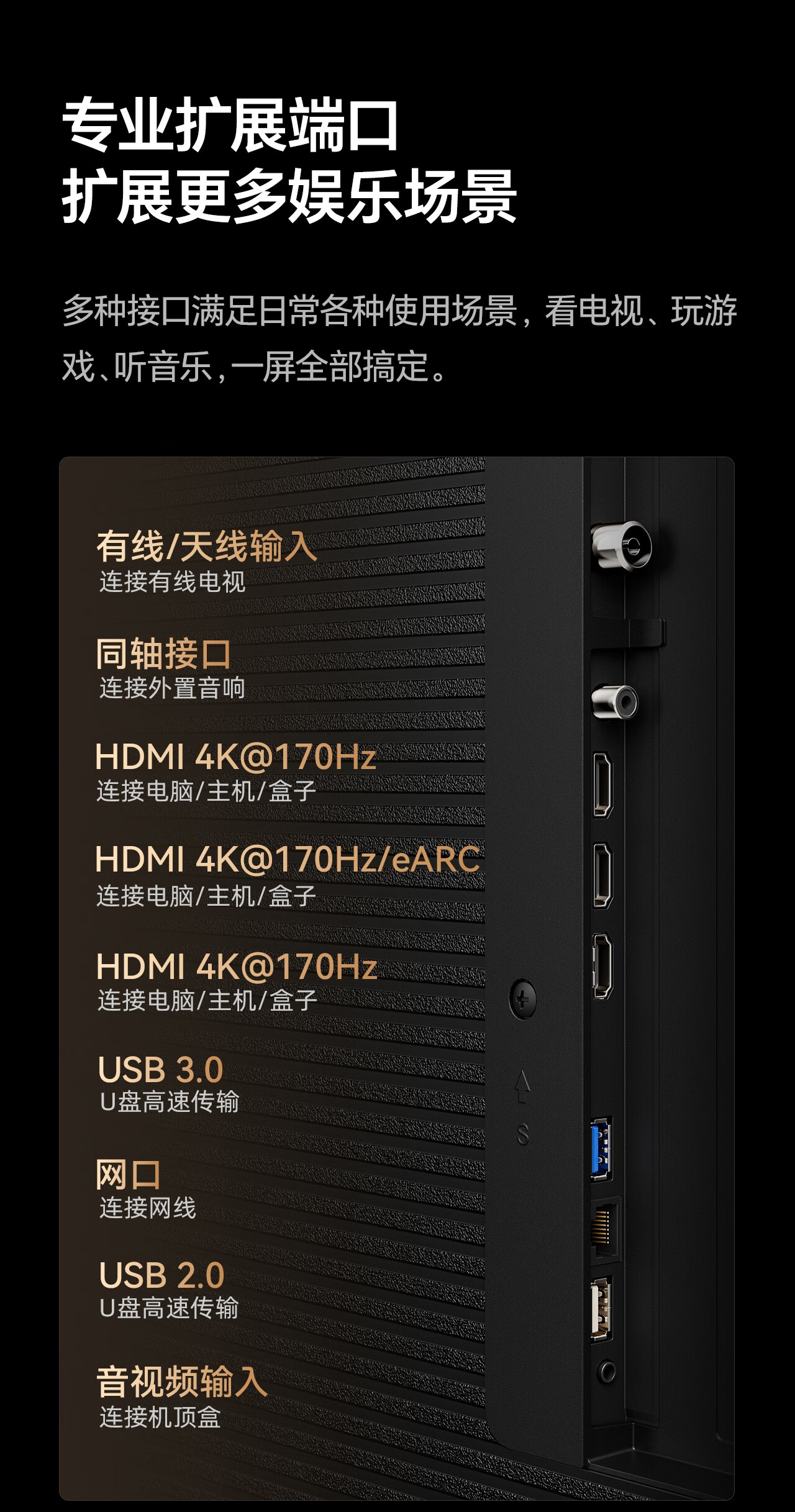
Task: Click the upward arrow marking on panel
Action: pos(522,1086)
